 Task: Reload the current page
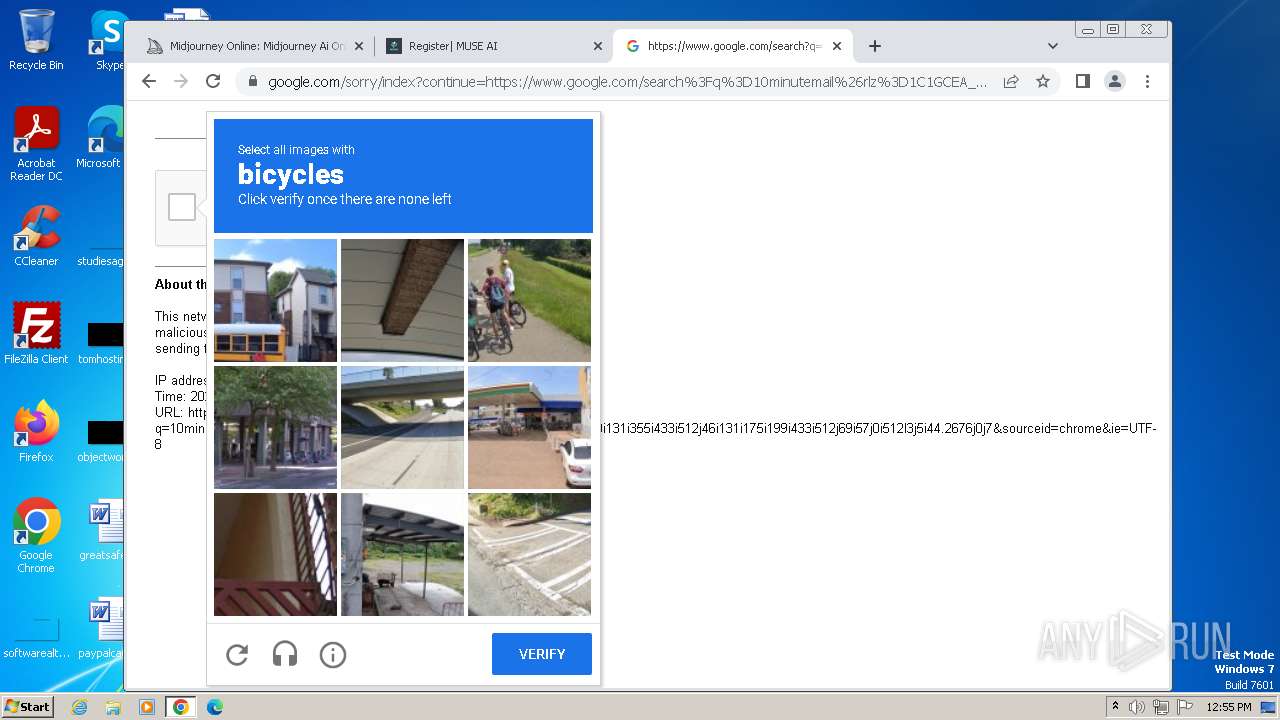pyautogui.click(x=213, y=81)
